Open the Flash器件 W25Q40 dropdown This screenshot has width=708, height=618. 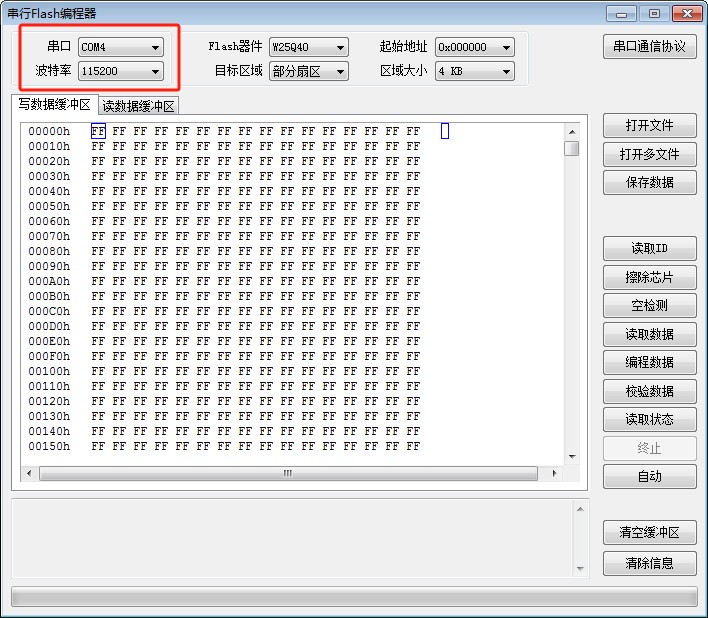(308, 47)
